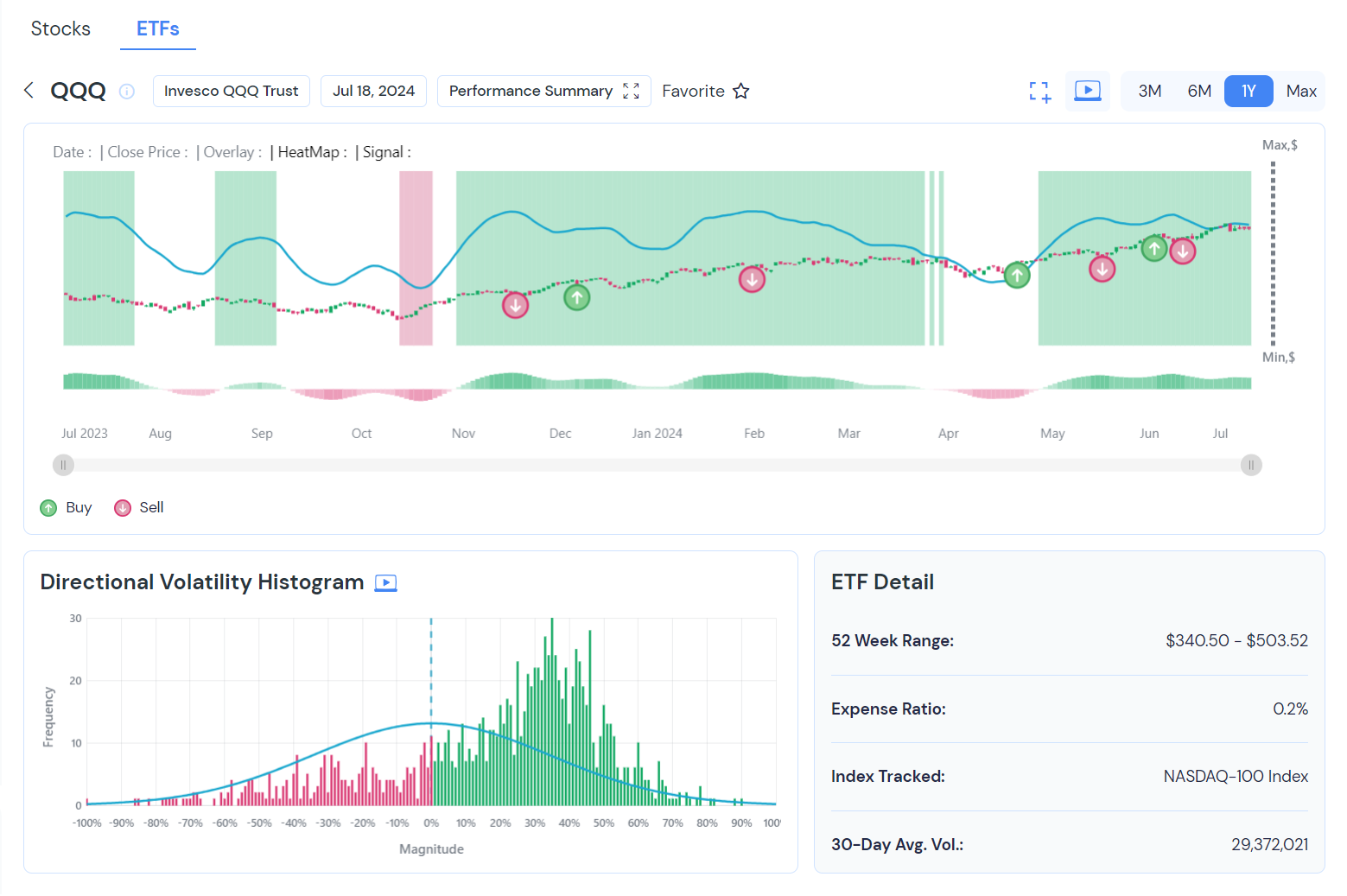Click the Performance Summary button

(543, 91)
